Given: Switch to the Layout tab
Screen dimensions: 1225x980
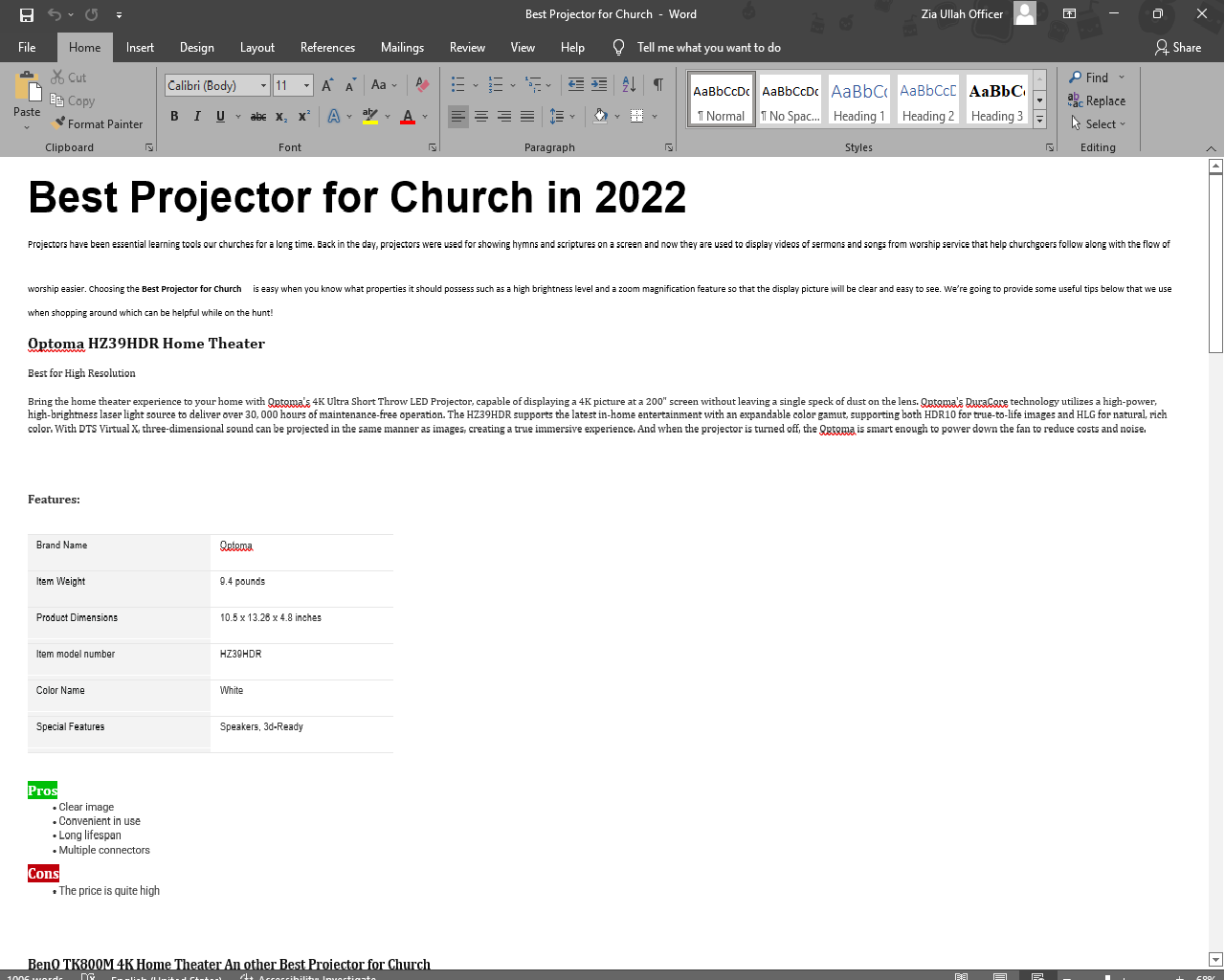Looking at the screenshot, I should point(256,47).
